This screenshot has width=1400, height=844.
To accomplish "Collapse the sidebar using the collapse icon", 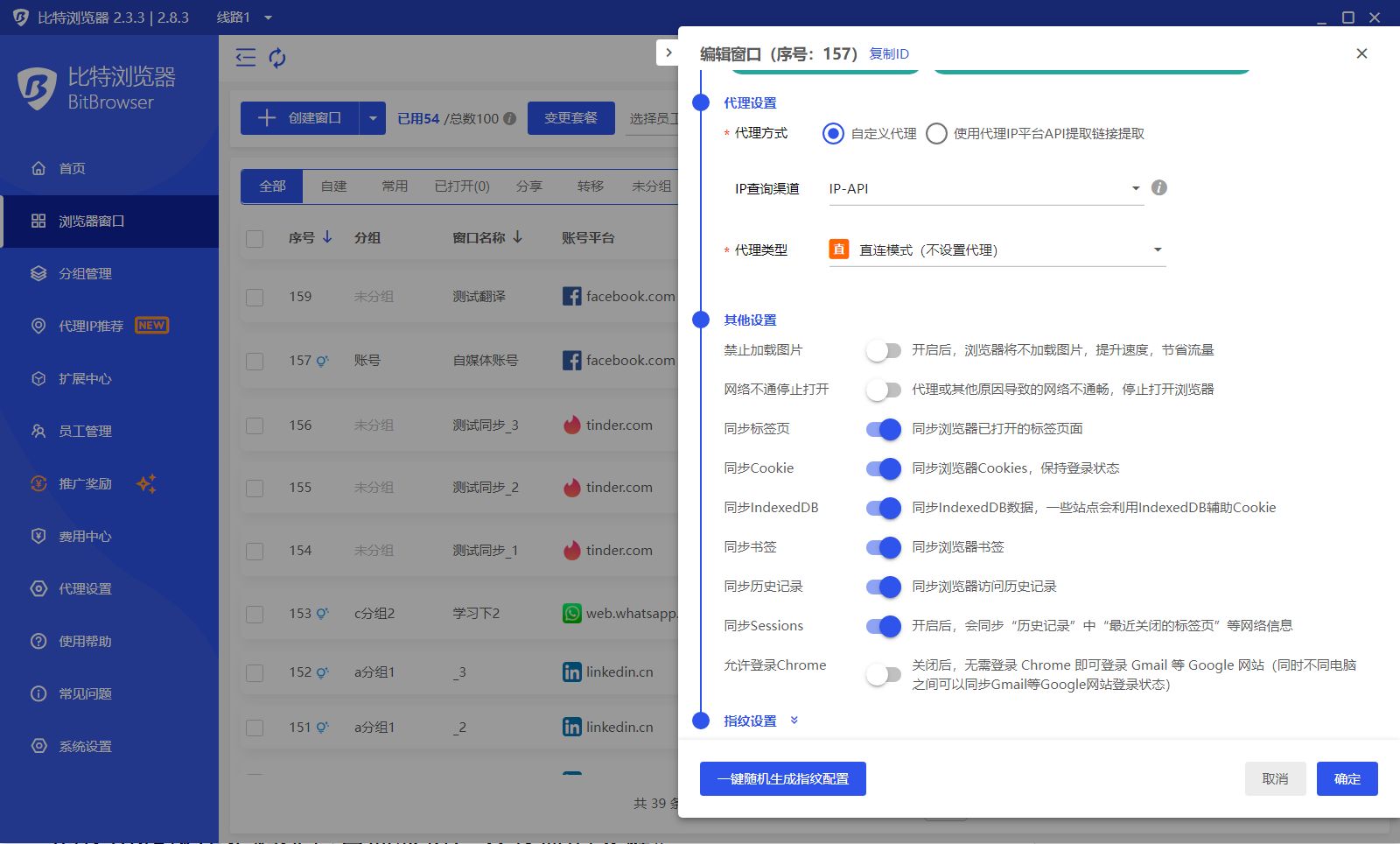I will tap(245, 58).
